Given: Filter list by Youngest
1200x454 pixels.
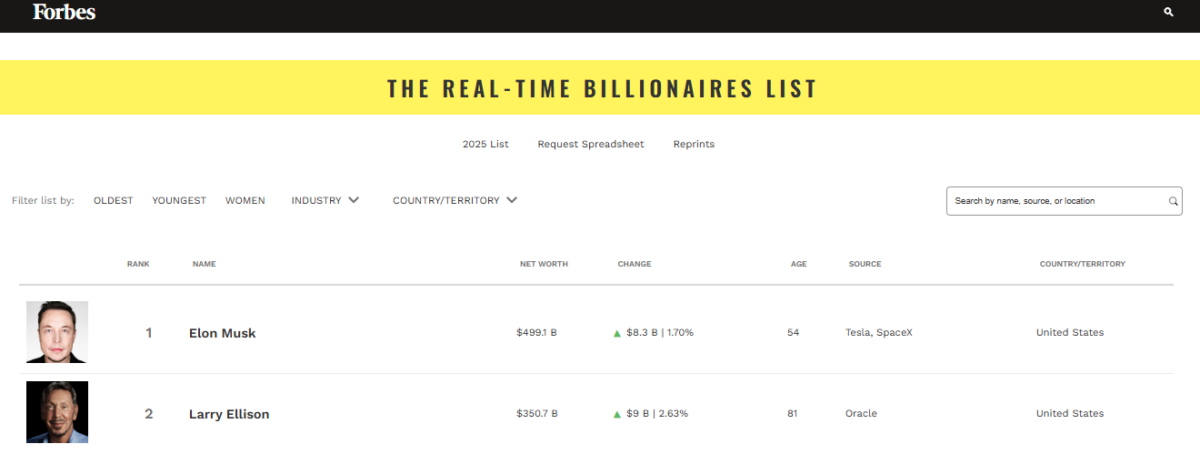Looking at the screenshot, I should coord(179,200).
